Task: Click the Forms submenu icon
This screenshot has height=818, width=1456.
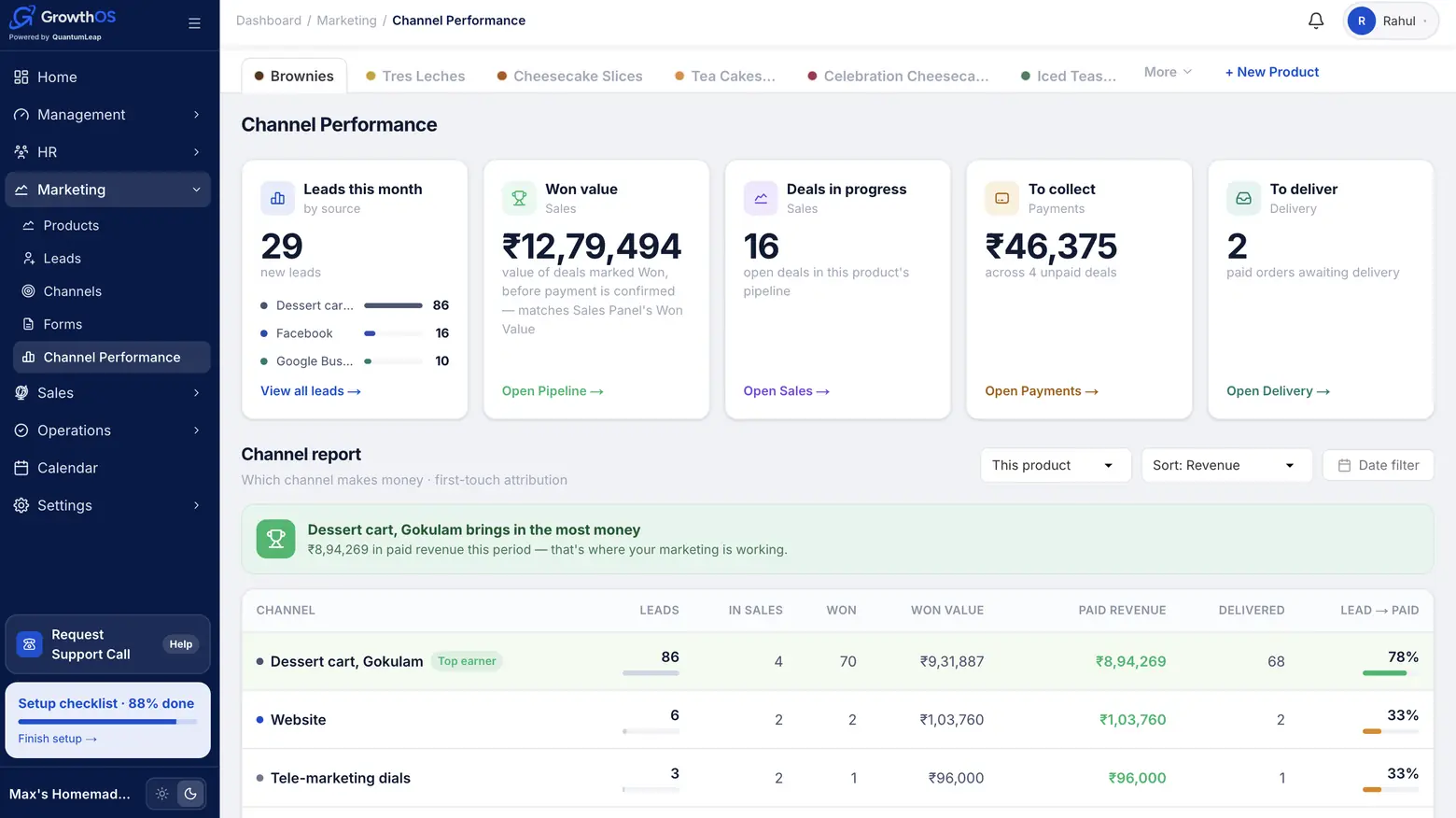Action: (29, 324)
